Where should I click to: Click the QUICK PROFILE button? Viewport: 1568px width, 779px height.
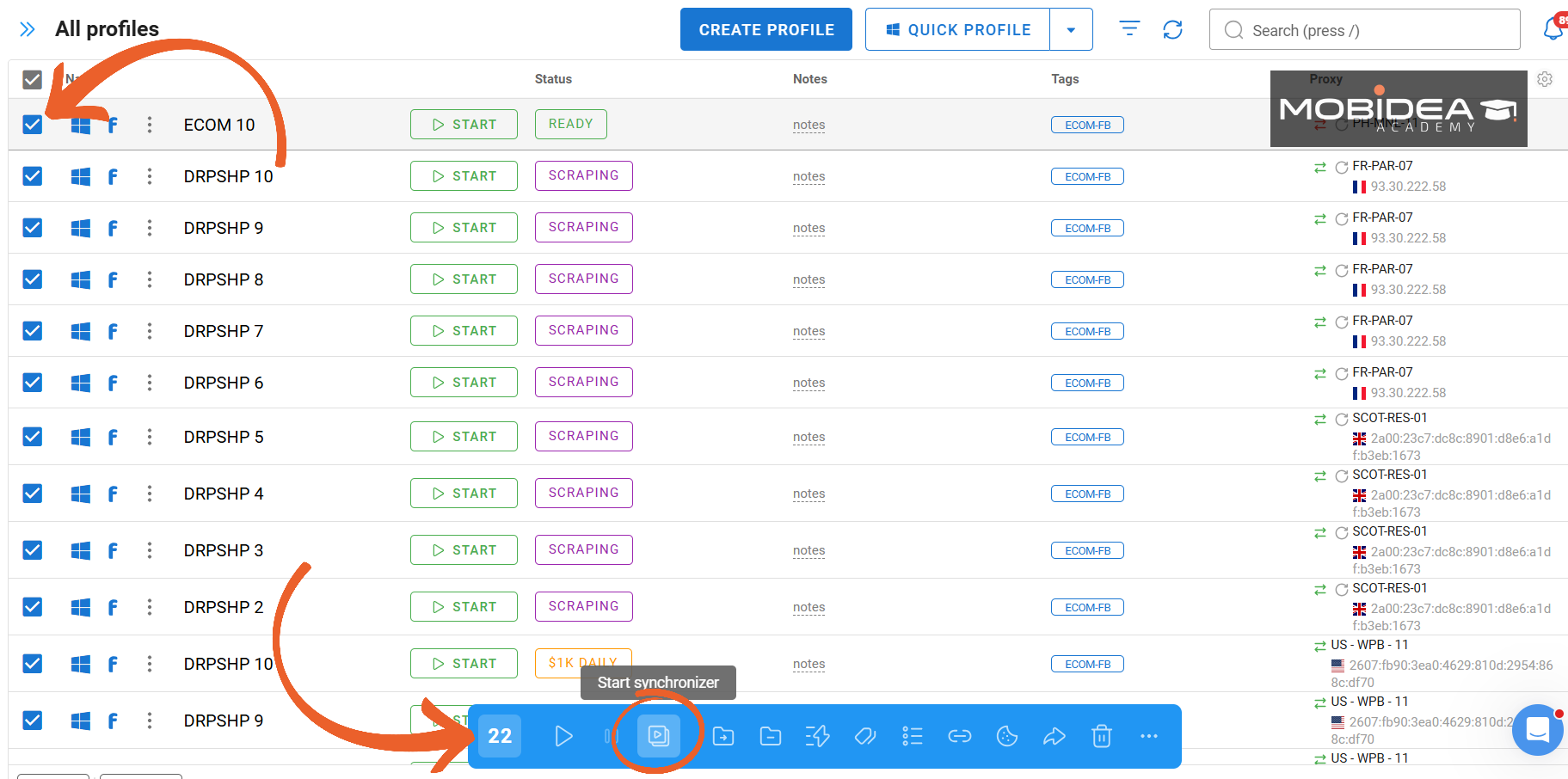[x=958, y=30]
